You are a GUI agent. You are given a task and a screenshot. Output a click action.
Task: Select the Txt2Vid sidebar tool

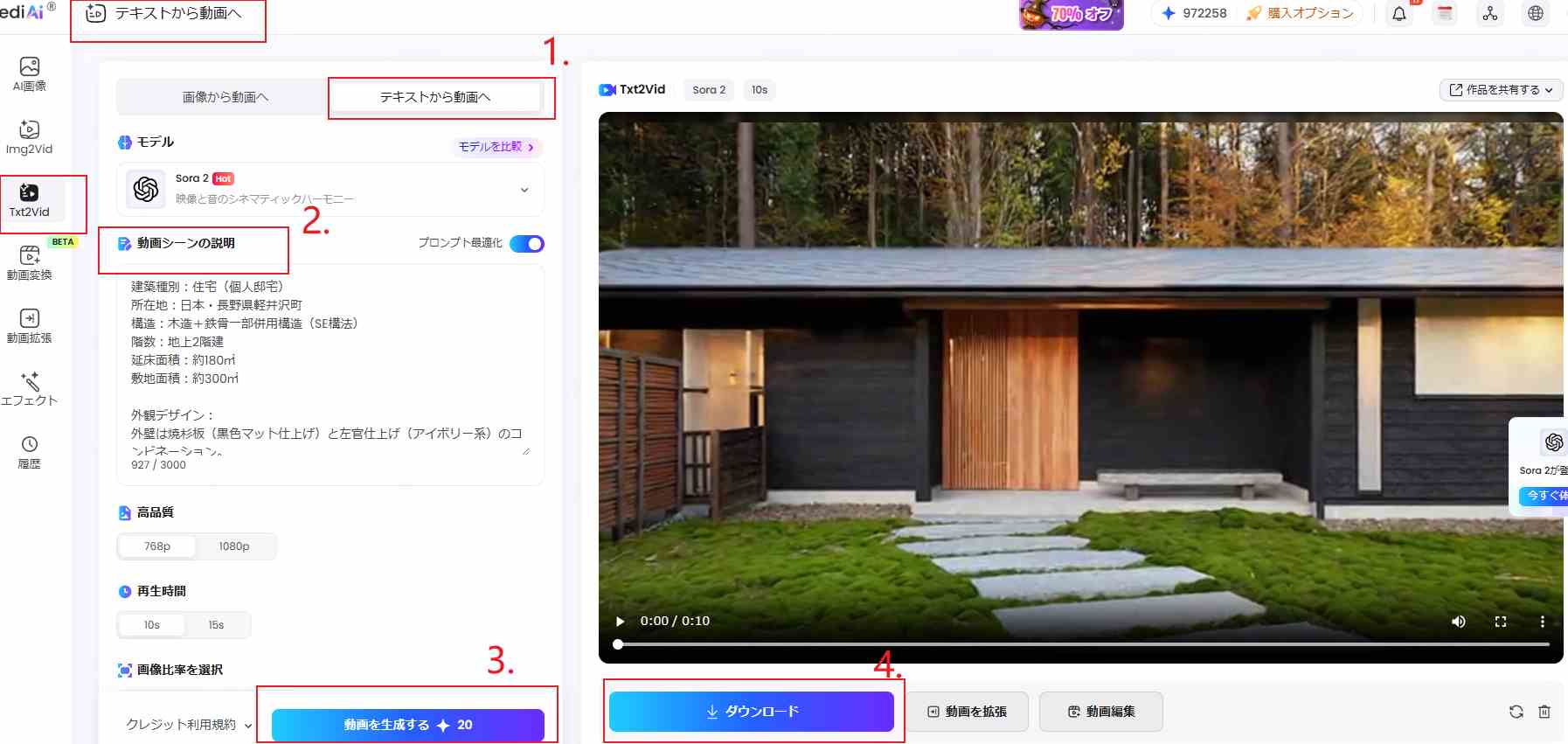[x=30, y=200]
